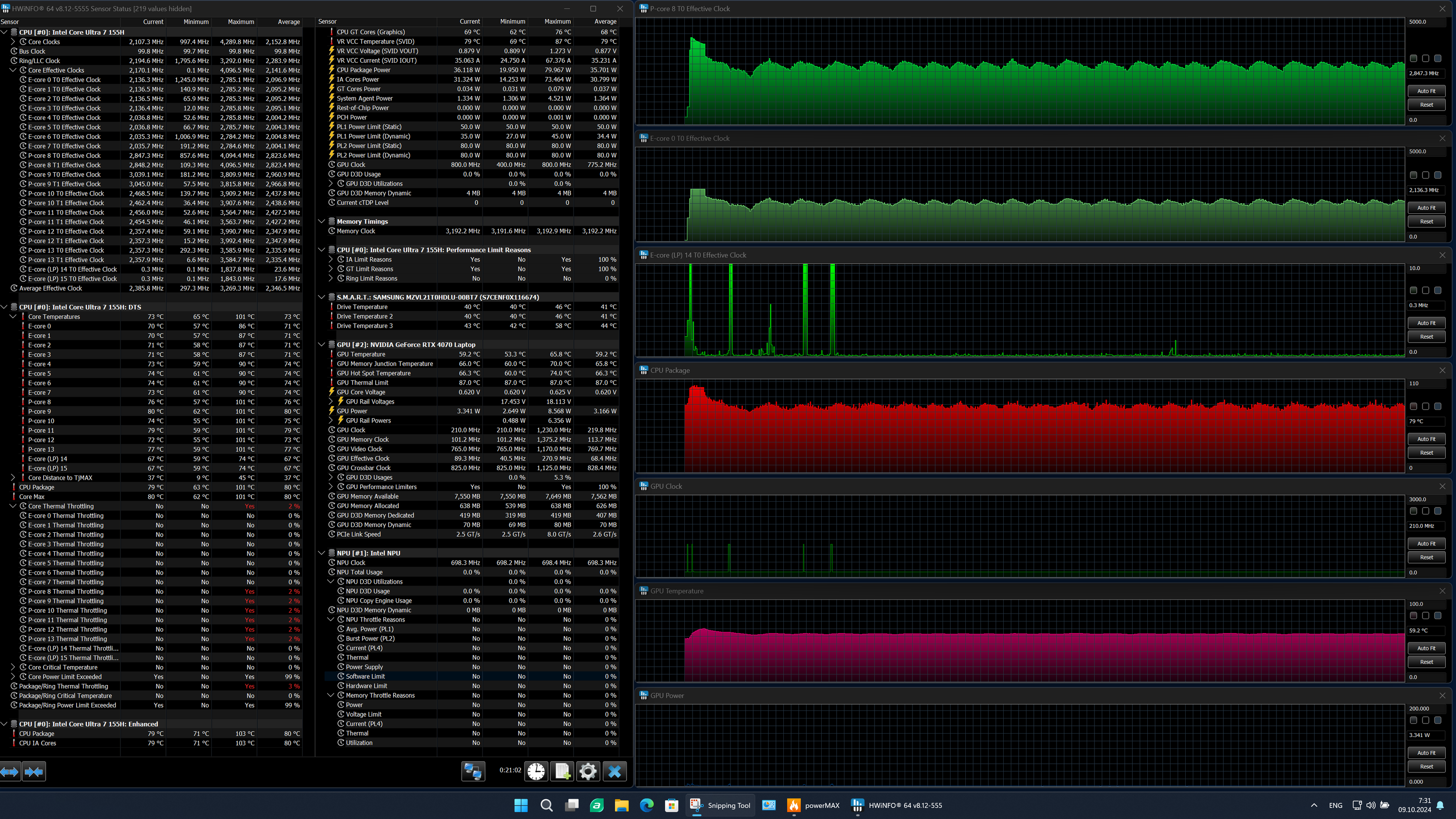Reset elapsed time with clock icon
This screenshot has height=819, width=1456.
click(x=536, y=771)
